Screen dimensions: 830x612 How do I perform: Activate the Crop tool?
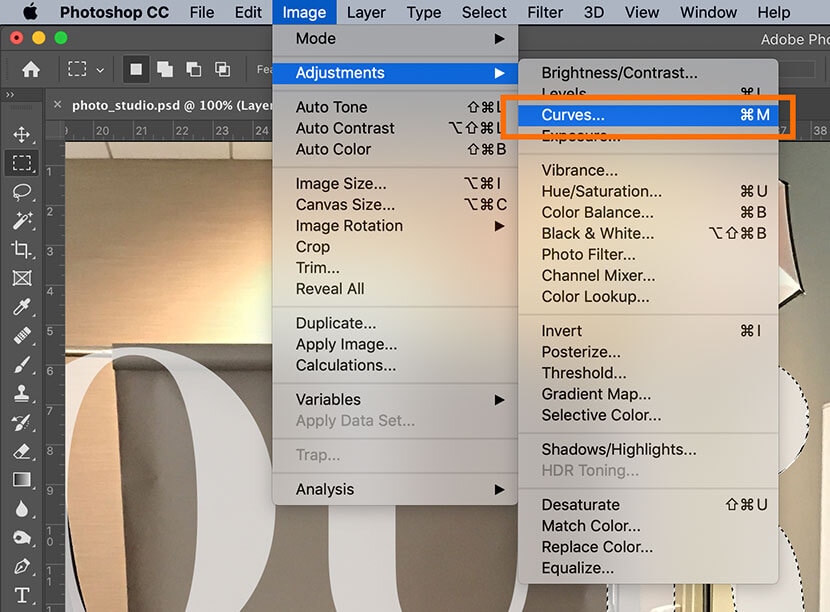click(x=21, y=249)
